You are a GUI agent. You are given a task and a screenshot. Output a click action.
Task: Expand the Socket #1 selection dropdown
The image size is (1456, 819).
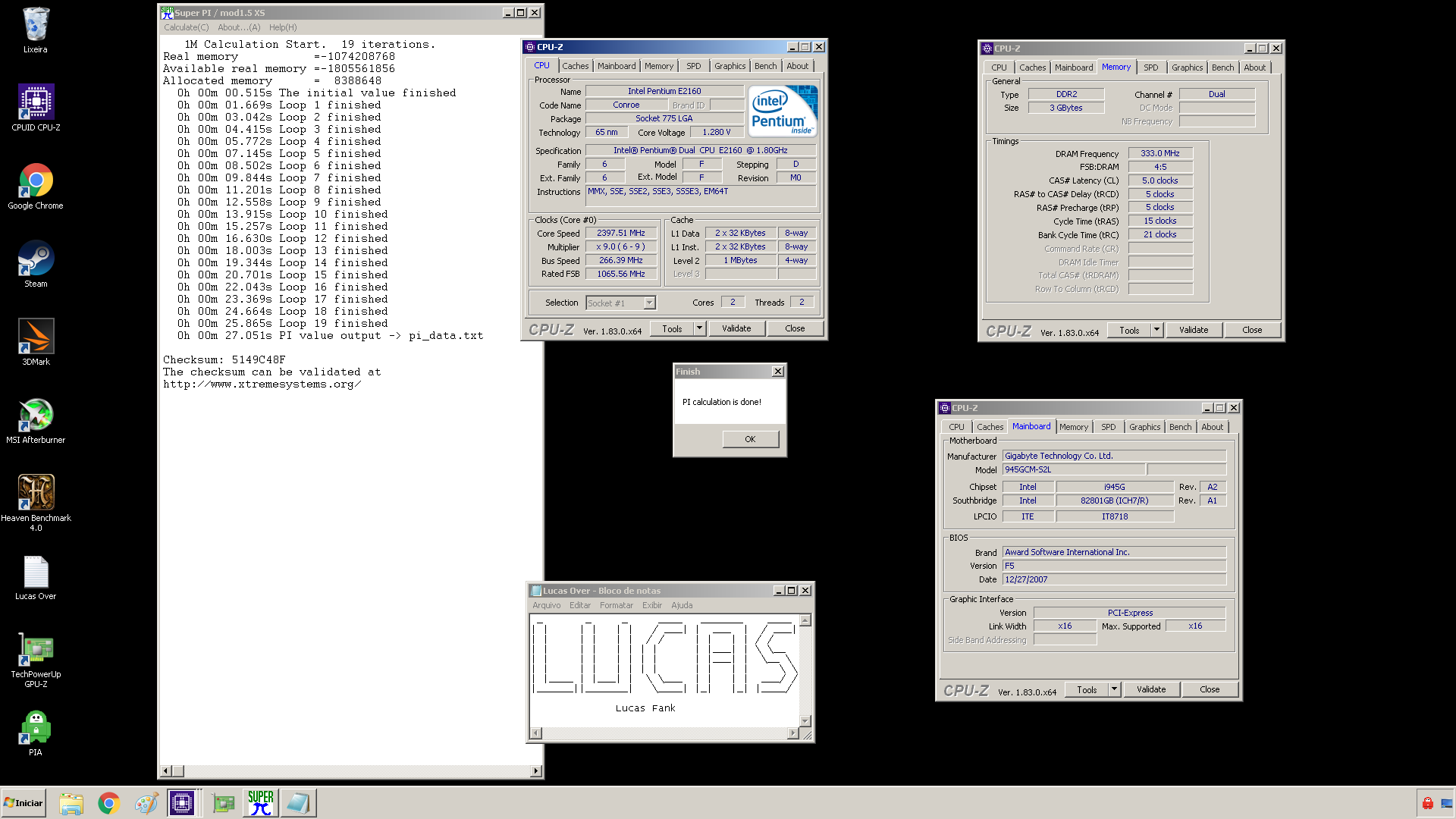[649, 303]
